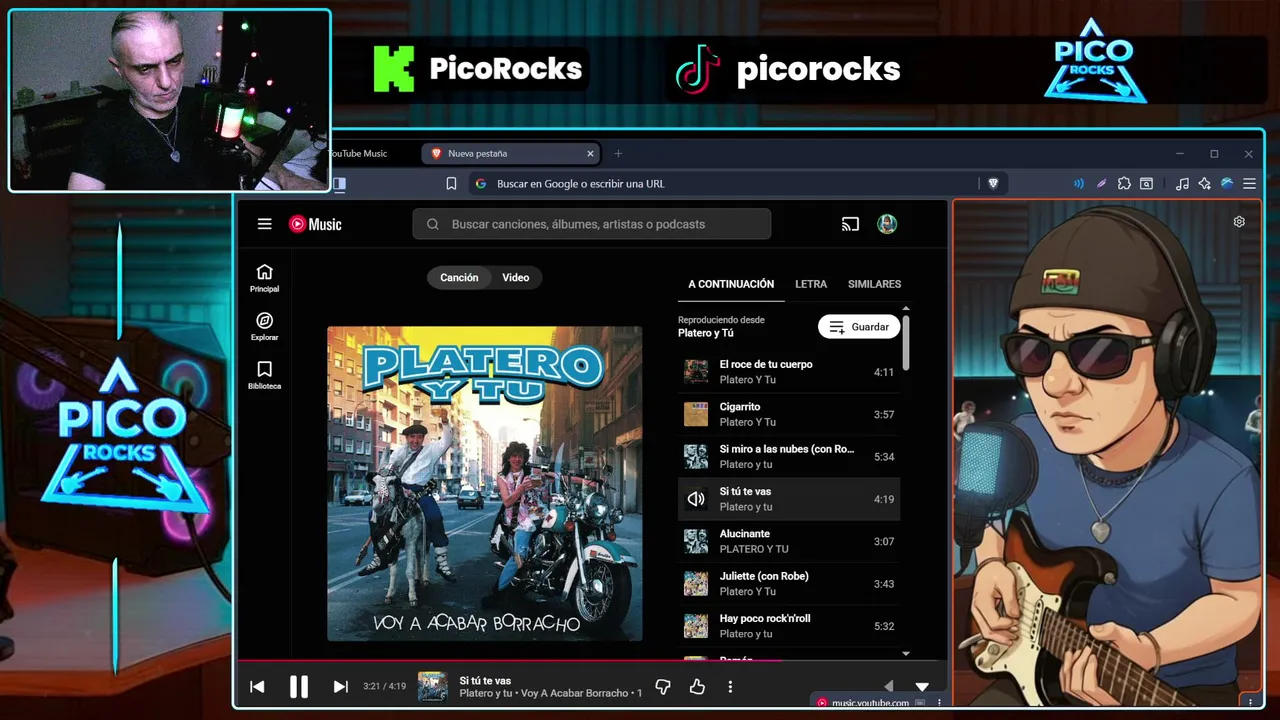Click the gear icon on avatar panel

click(x=1239, y=222)
